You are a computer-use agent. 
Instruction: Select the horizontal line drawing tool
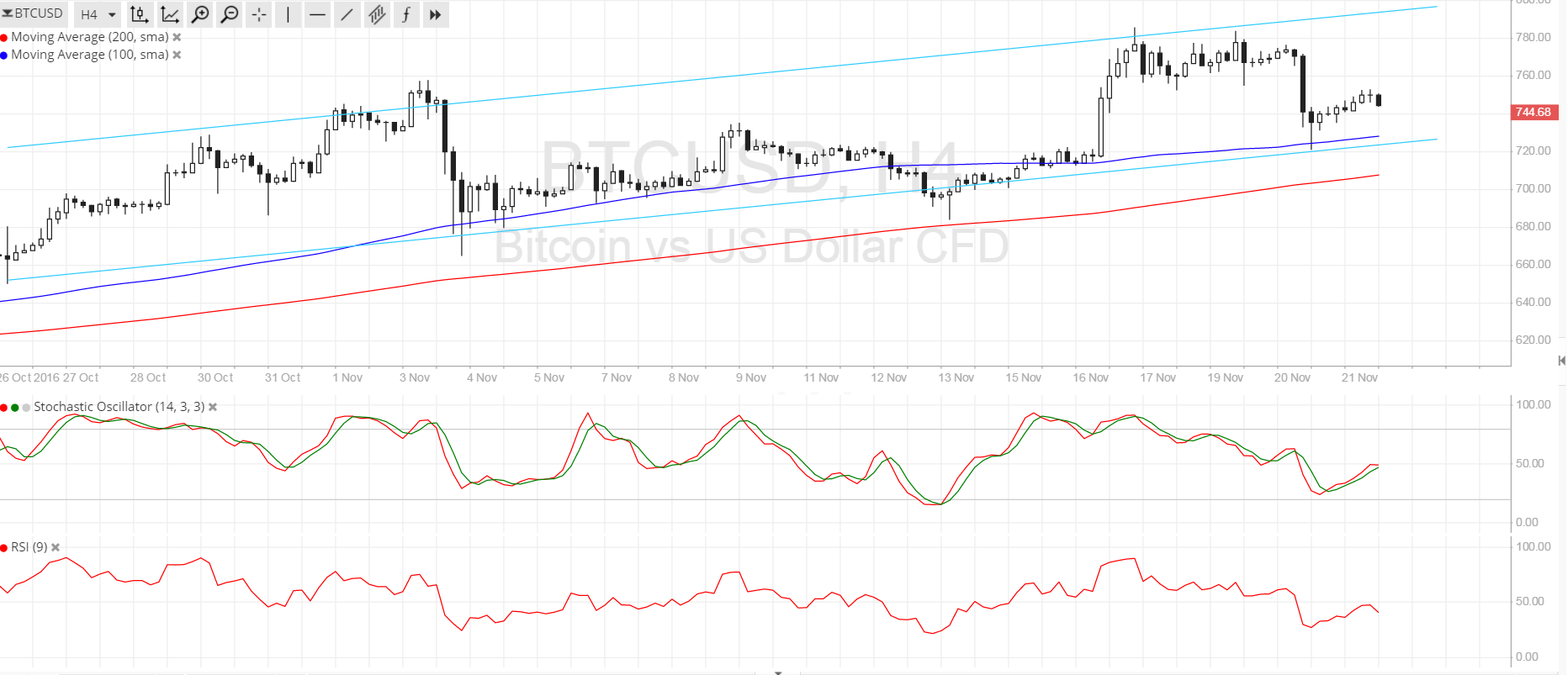click(317, 14)
